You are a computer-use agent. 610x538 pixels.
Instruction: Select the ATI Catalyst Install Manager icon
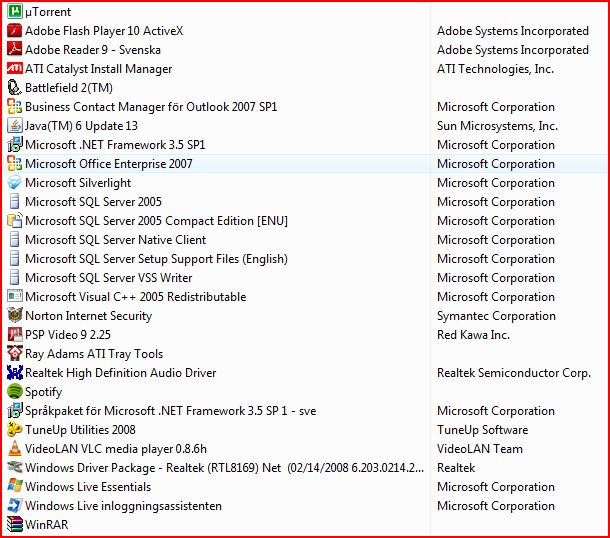[14, 68]
